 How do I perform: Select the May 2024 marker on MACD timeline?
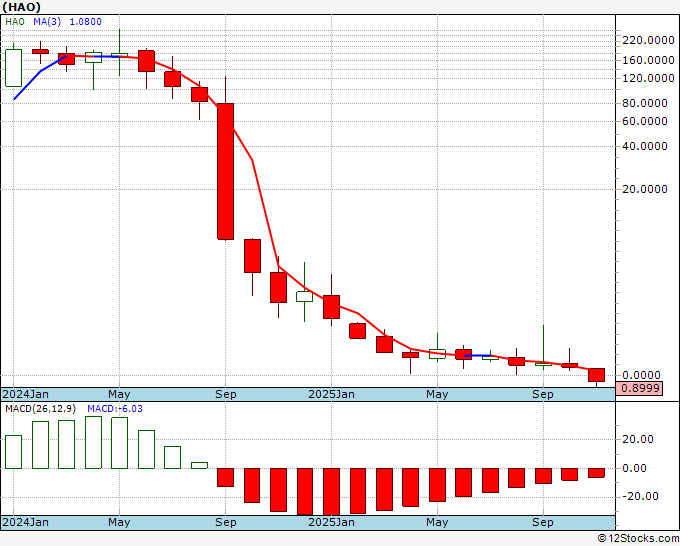point(119,522)
